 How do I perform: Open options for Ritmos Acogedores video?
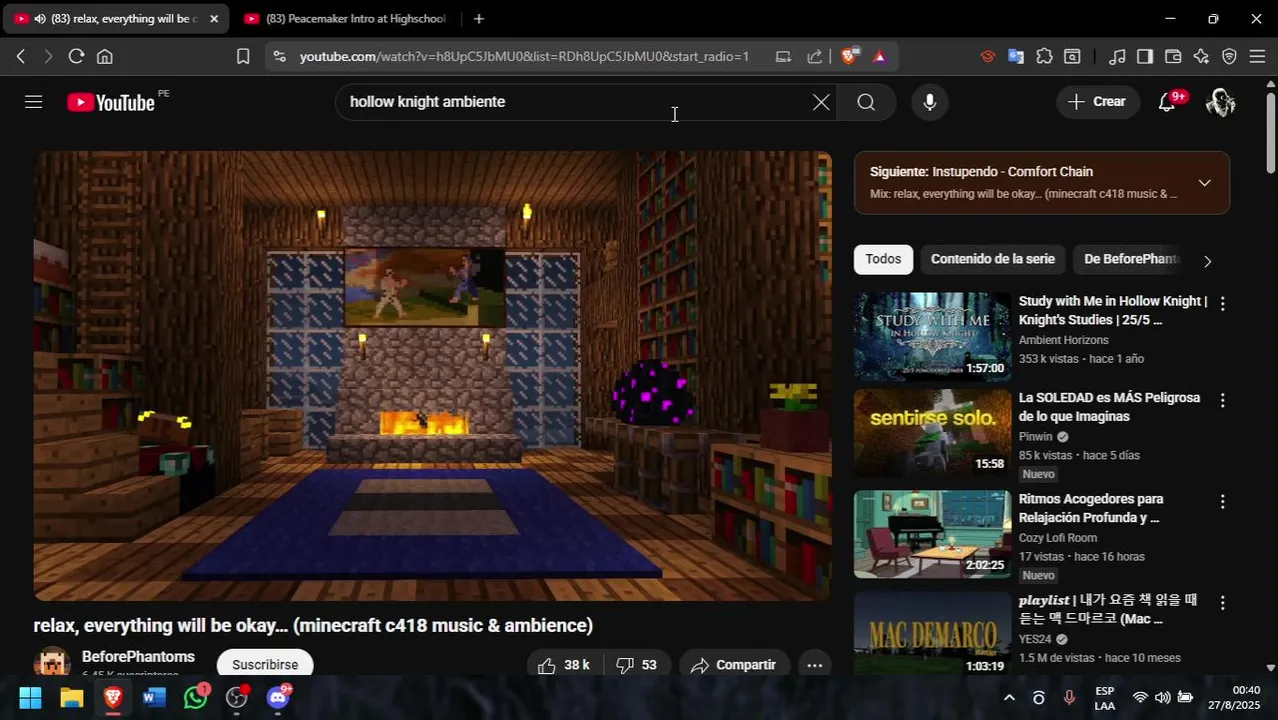(1222, 501)
